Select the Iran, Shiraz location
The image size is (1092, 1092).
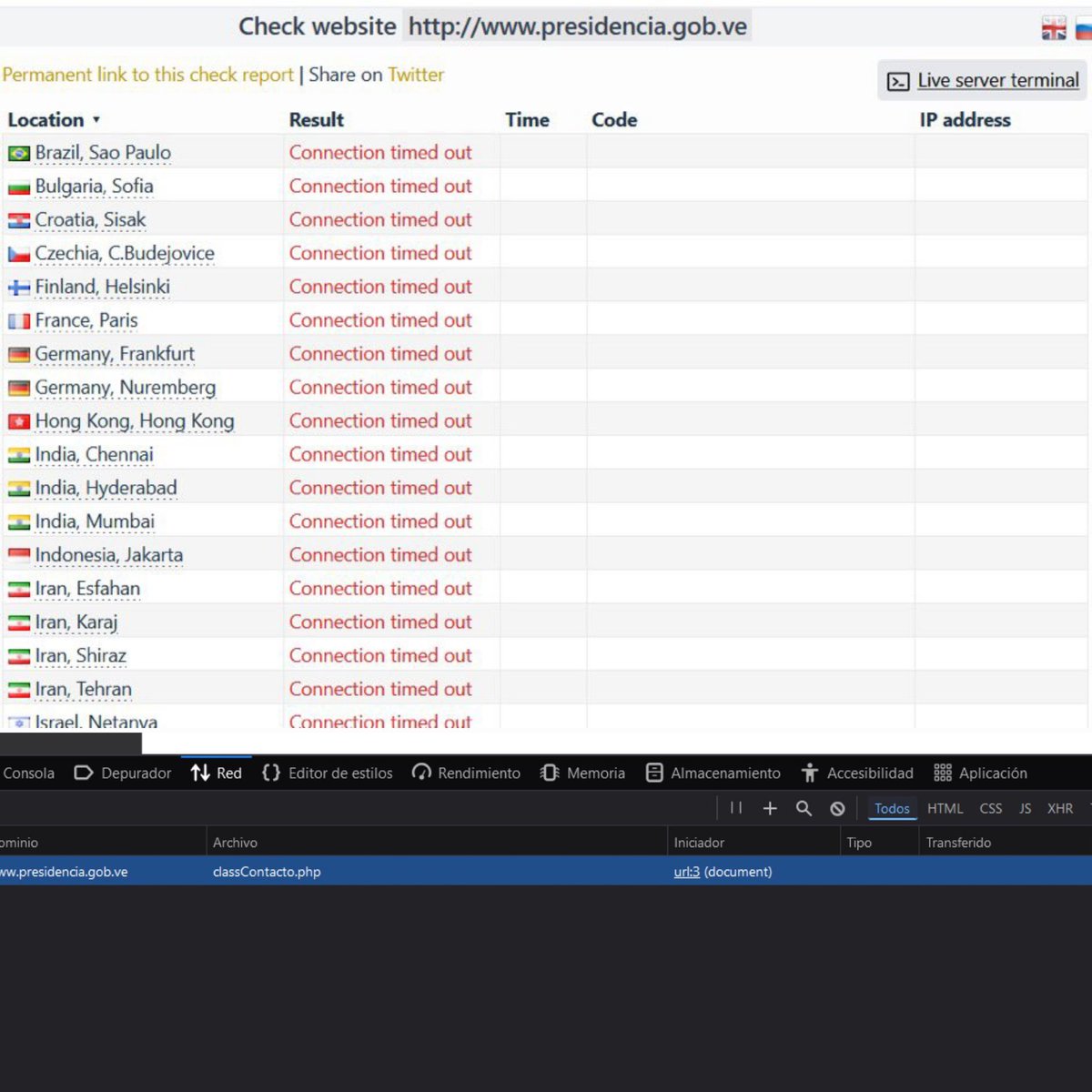tap(80, 656)
